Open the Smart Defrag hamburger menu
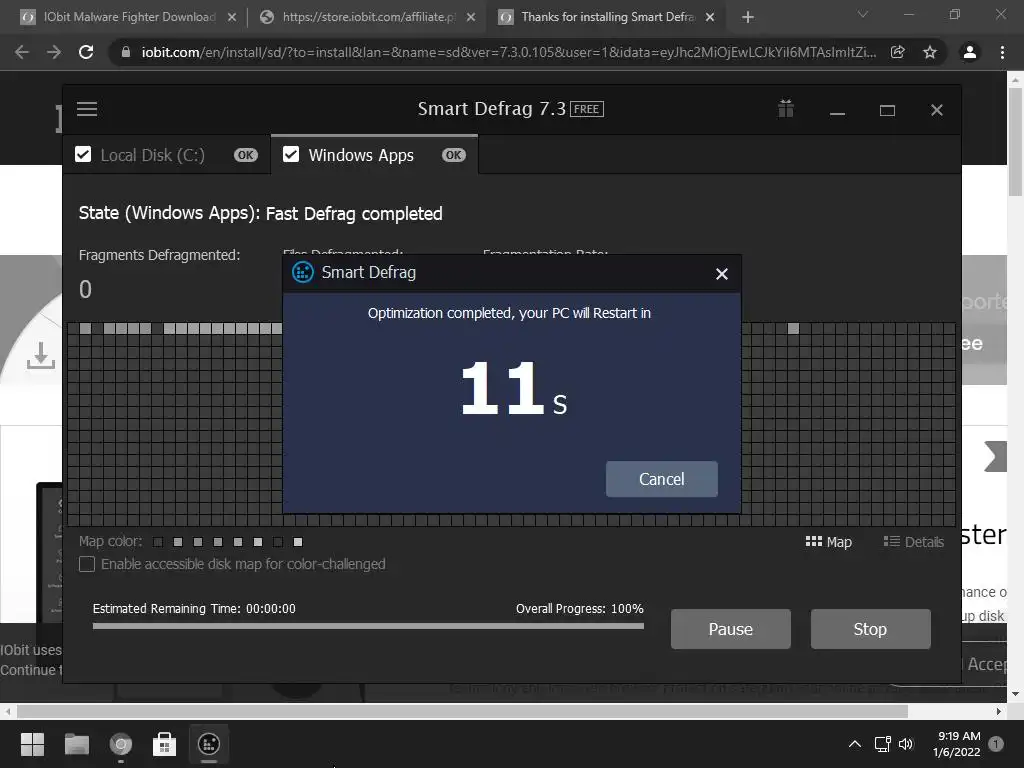Screen dimensions: 1024x768 [87, 109]
